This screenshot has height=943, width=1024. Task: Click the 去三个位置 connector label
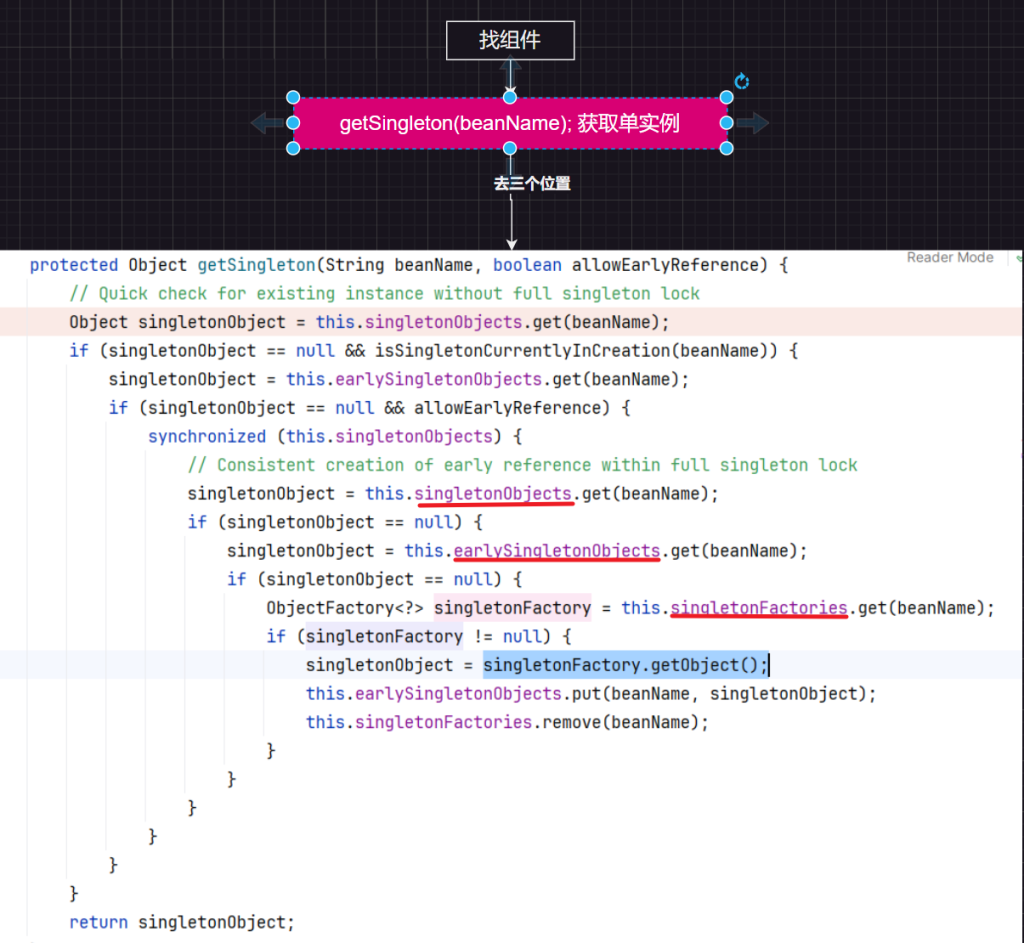coord(531,184)
